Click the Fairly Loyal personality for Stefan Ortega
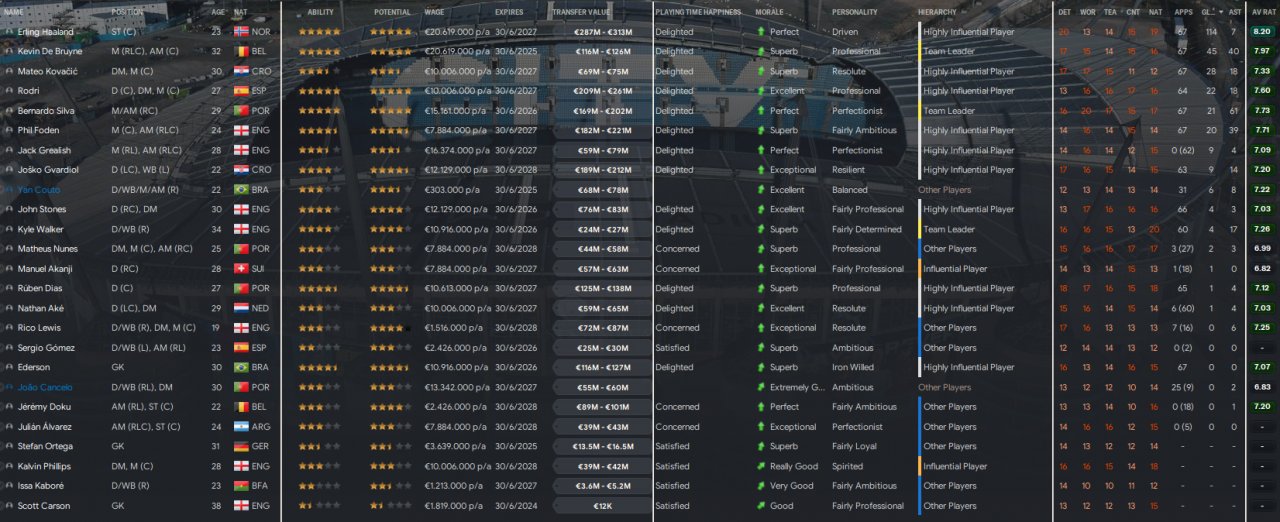1280x522 pixels. [x=854, y=447]
